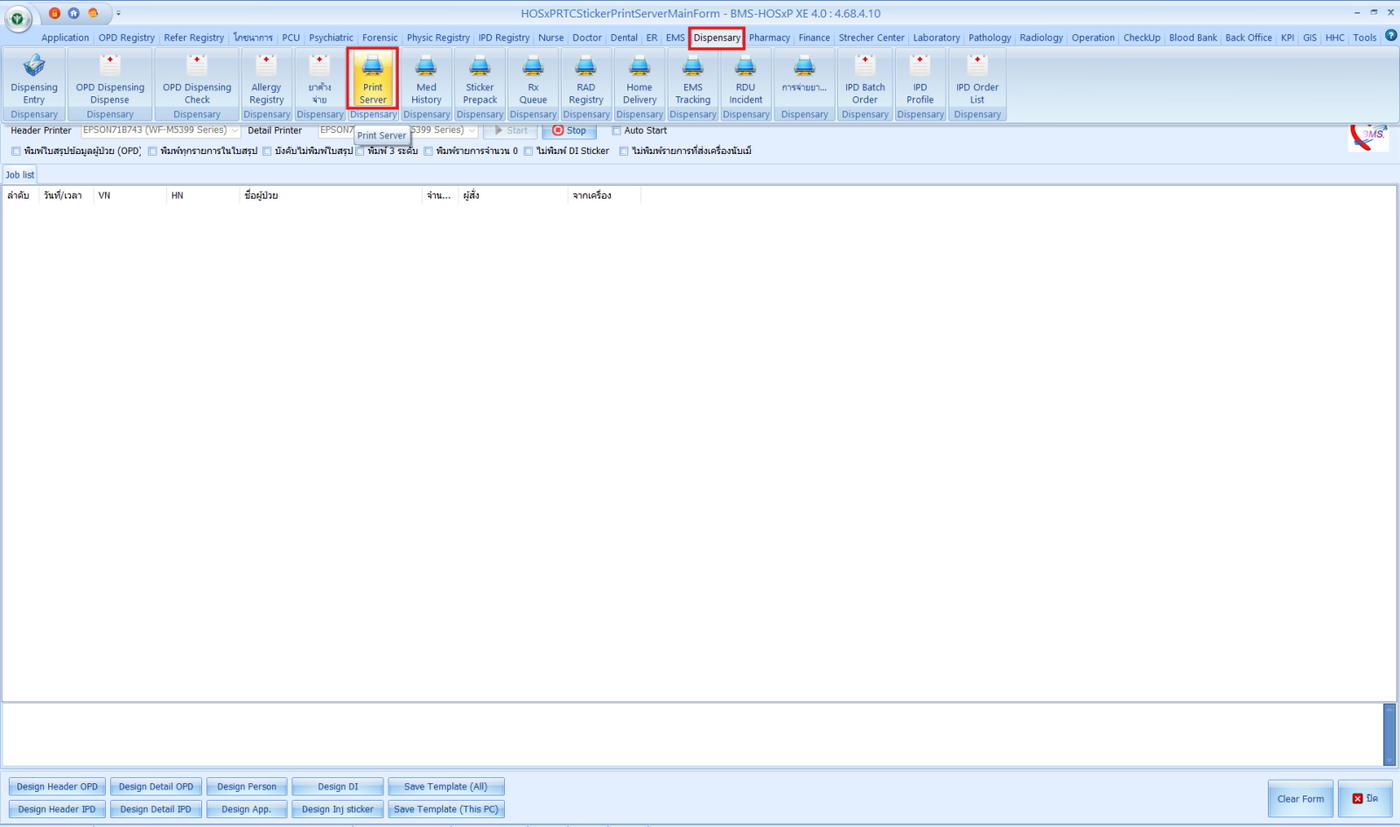Click the Design App. button
This screenshot has width=1400, height=827.
[x=247, y=809]
